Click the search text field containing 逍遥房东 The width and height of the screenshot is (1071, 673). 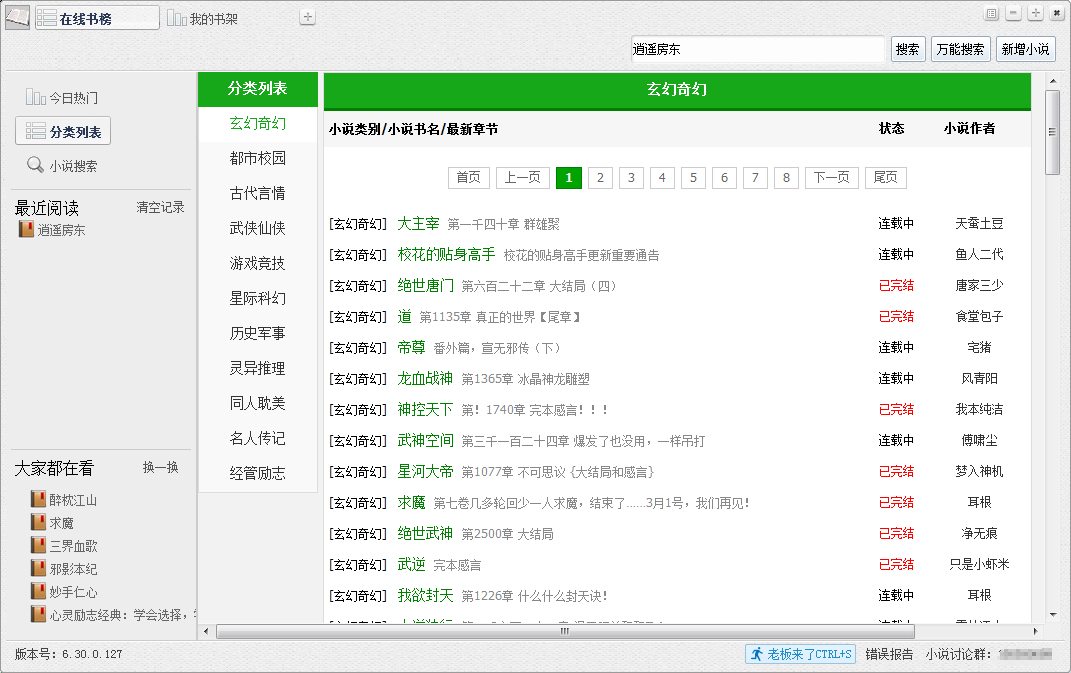click(x=757, y=49)
